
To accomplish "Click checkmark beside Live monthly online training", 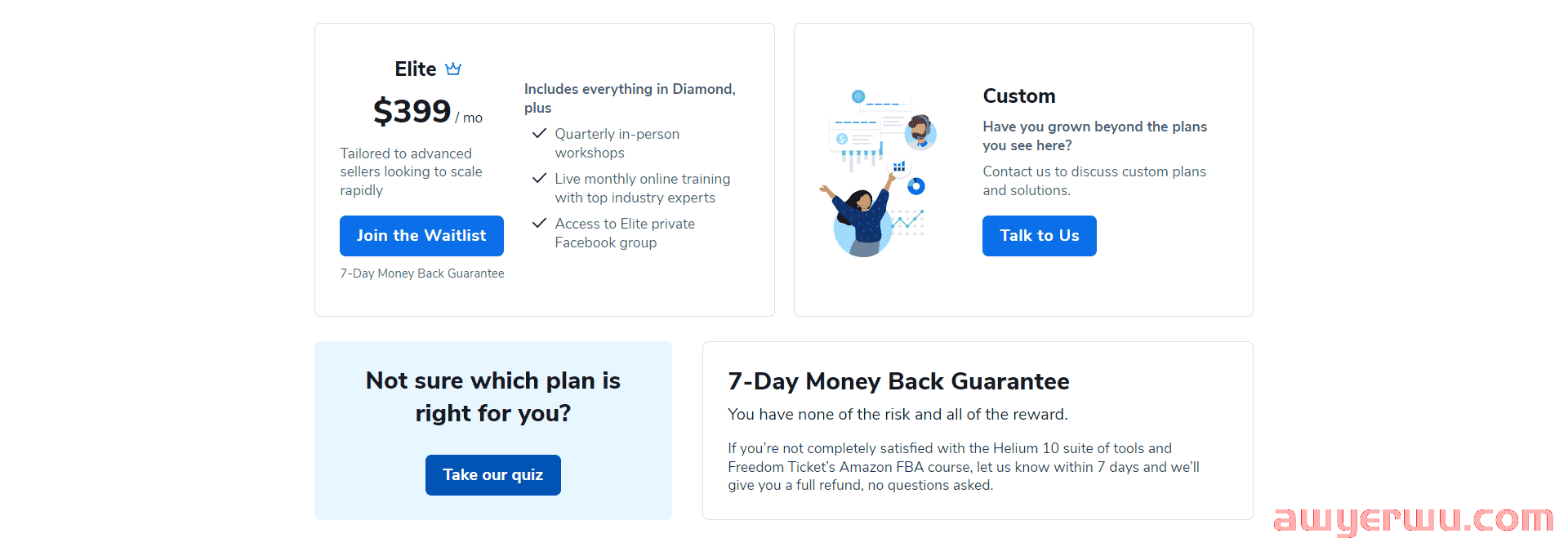I will (x=539, y=178).
